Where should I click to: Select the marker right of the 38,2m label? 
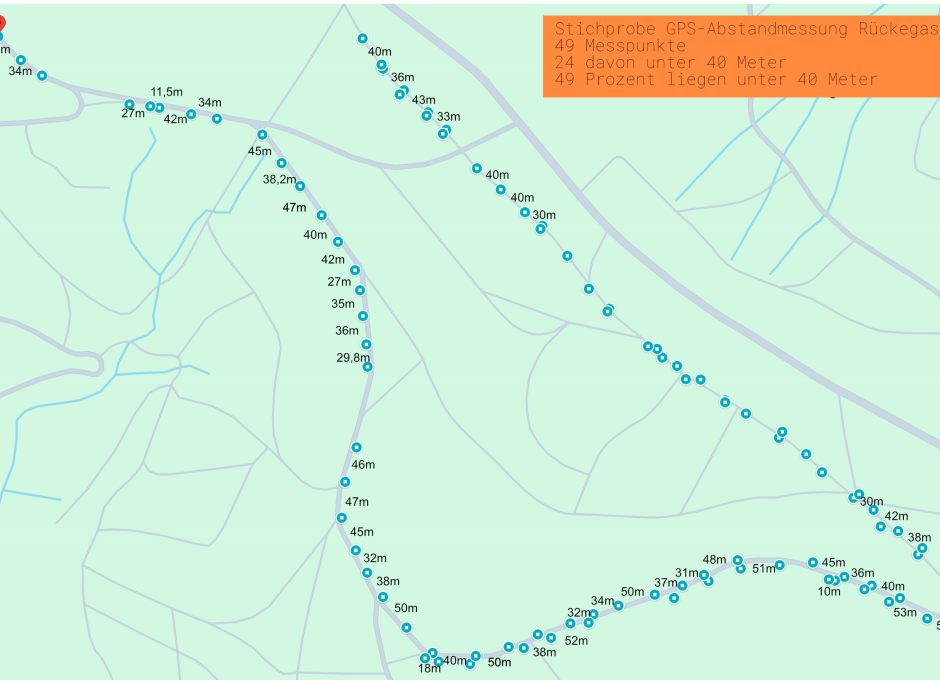(300, 186)
